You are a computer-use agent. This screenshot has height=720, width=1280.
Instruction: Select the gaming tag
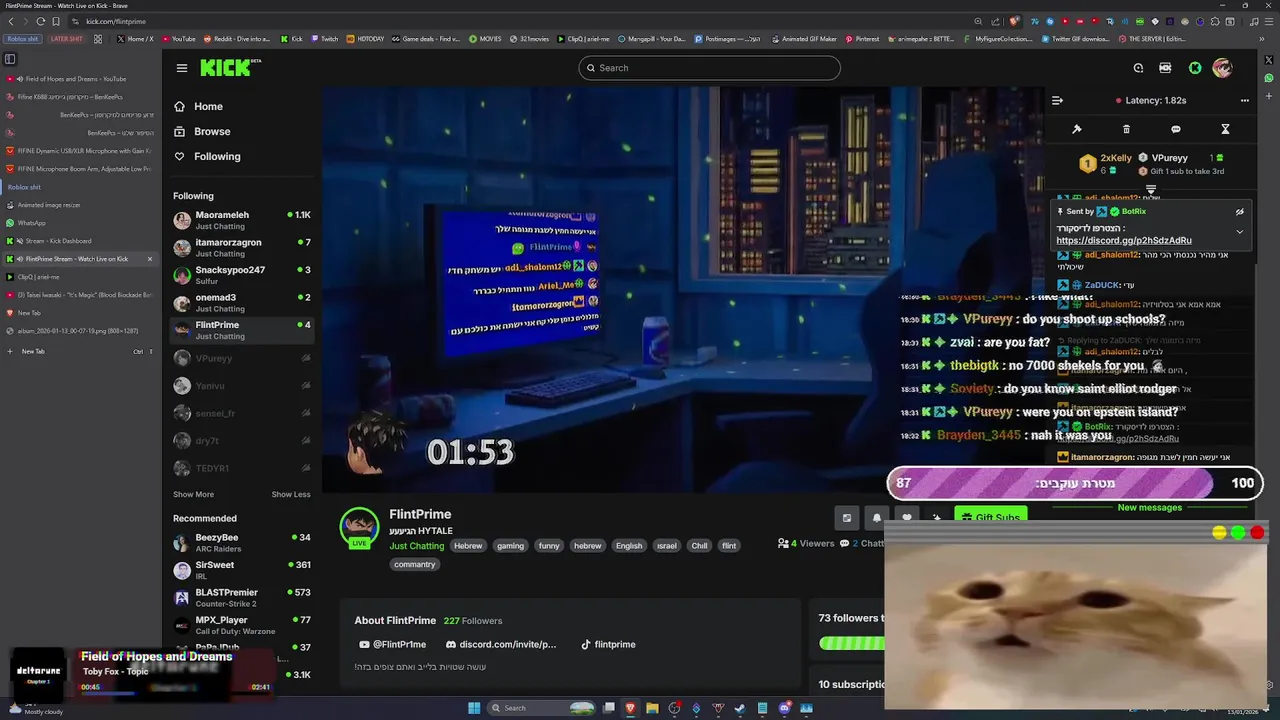[510, 546]
